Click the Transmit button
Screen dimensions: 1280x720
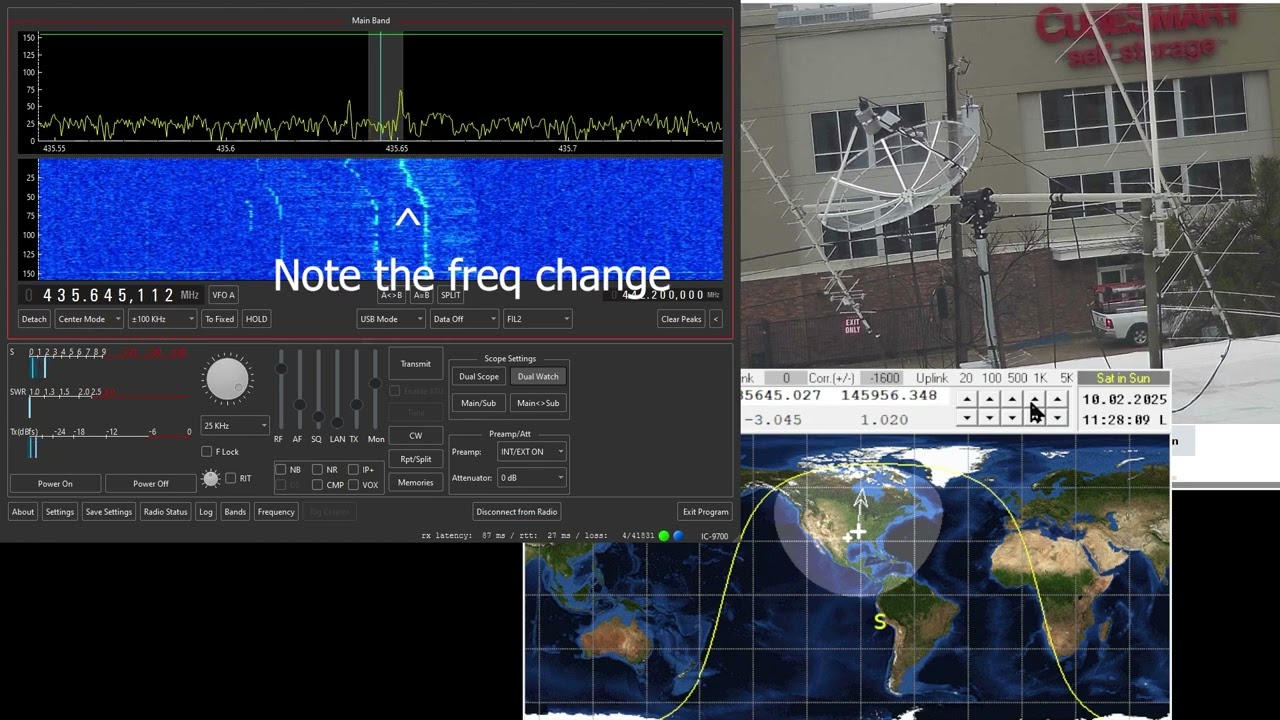(x=416, y=364)
